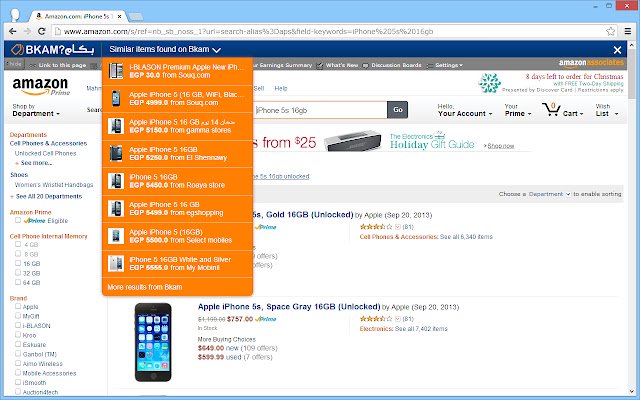
Task: Open the Your Account dropdown
Action: point(465,110)
